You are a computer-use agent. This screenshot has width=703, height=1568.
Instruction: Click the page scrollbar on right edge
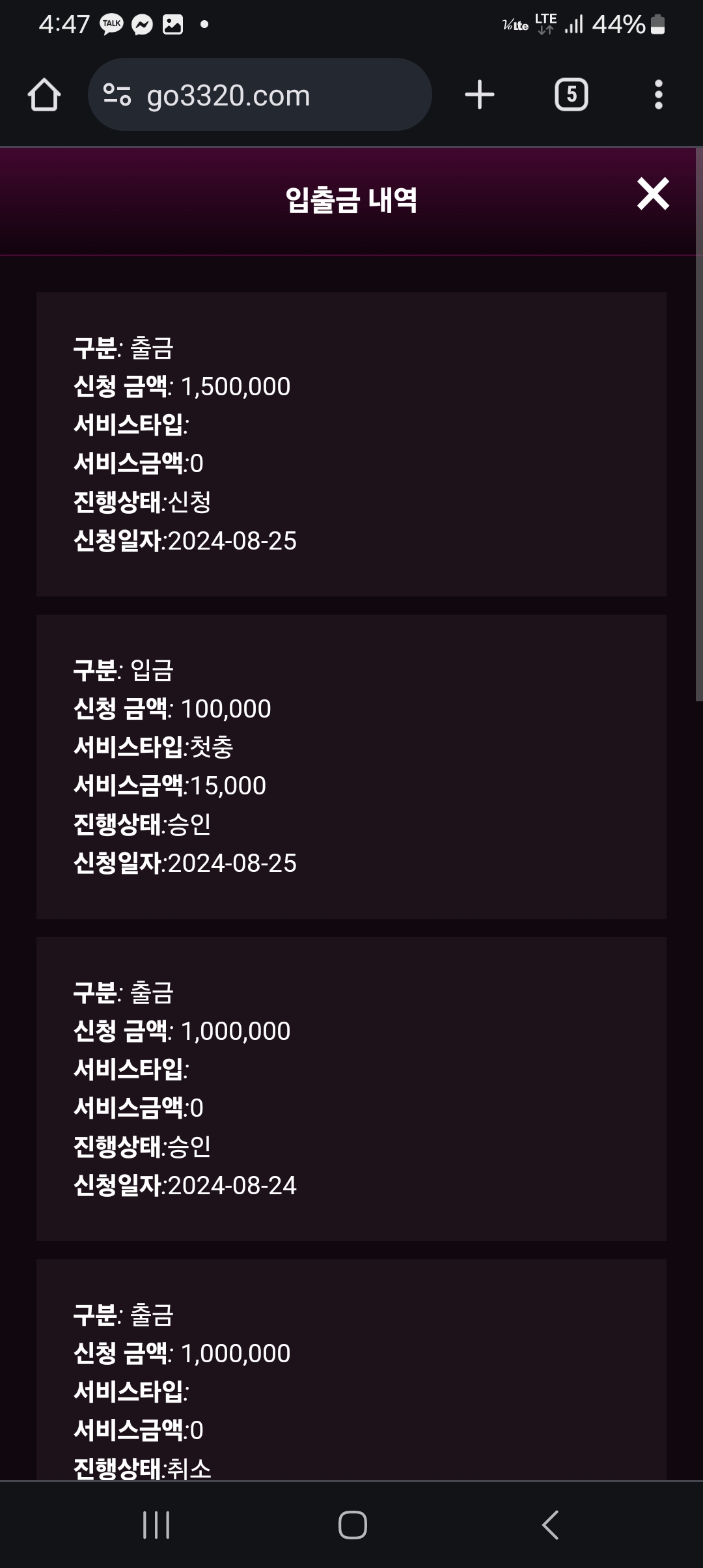(699, 423)
